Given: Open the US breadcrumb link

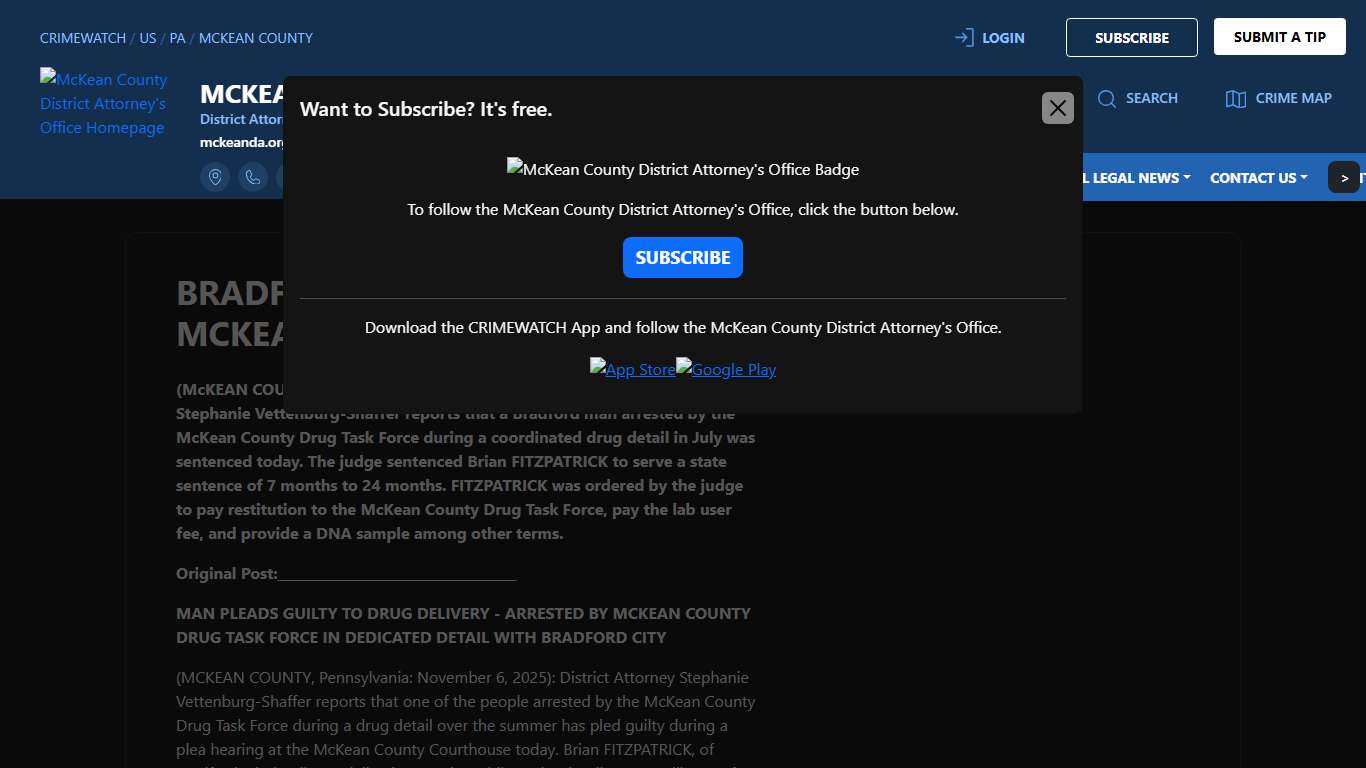Looking at the screenshot, I should pos(148,38).
